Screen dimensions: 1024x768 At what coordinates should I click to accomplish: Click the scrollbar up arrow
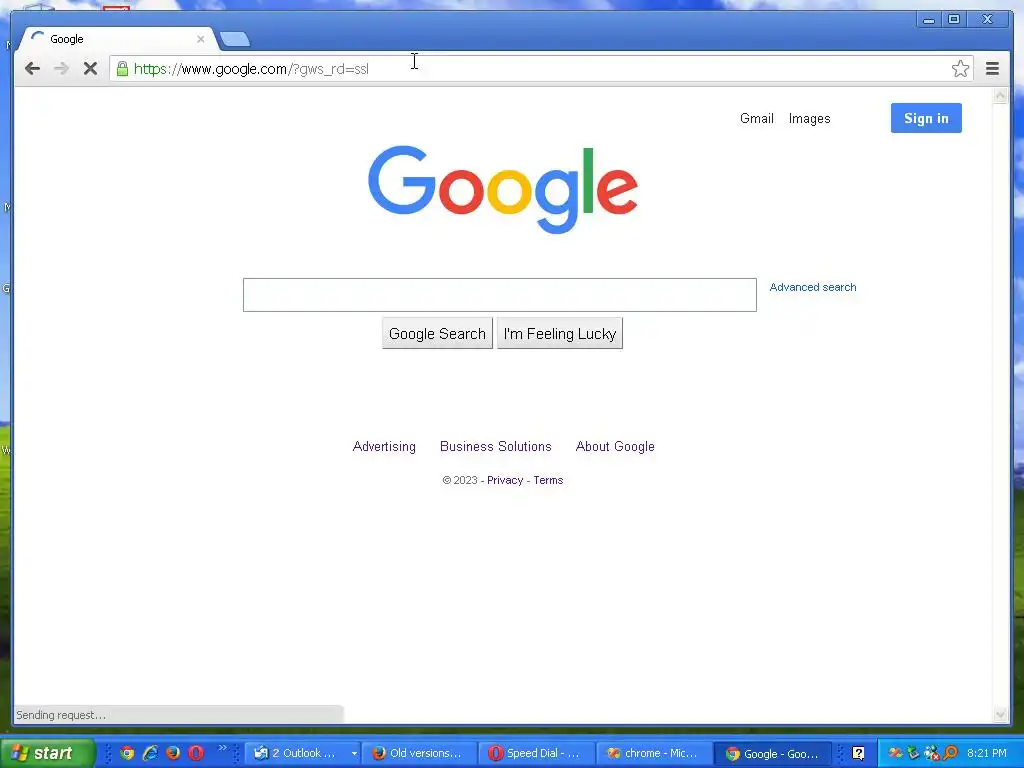click(1000, 96)
